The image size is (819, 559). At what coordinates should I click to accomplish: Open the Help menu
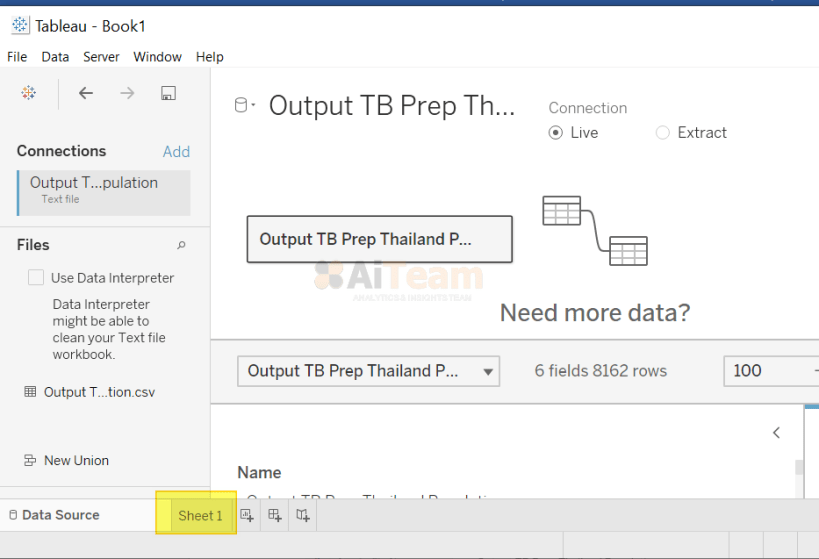pyautogui.click(x=210, y=56)
